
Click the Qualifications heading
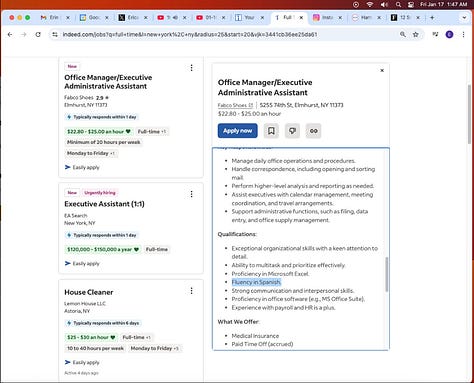click(x=237, y=234)
